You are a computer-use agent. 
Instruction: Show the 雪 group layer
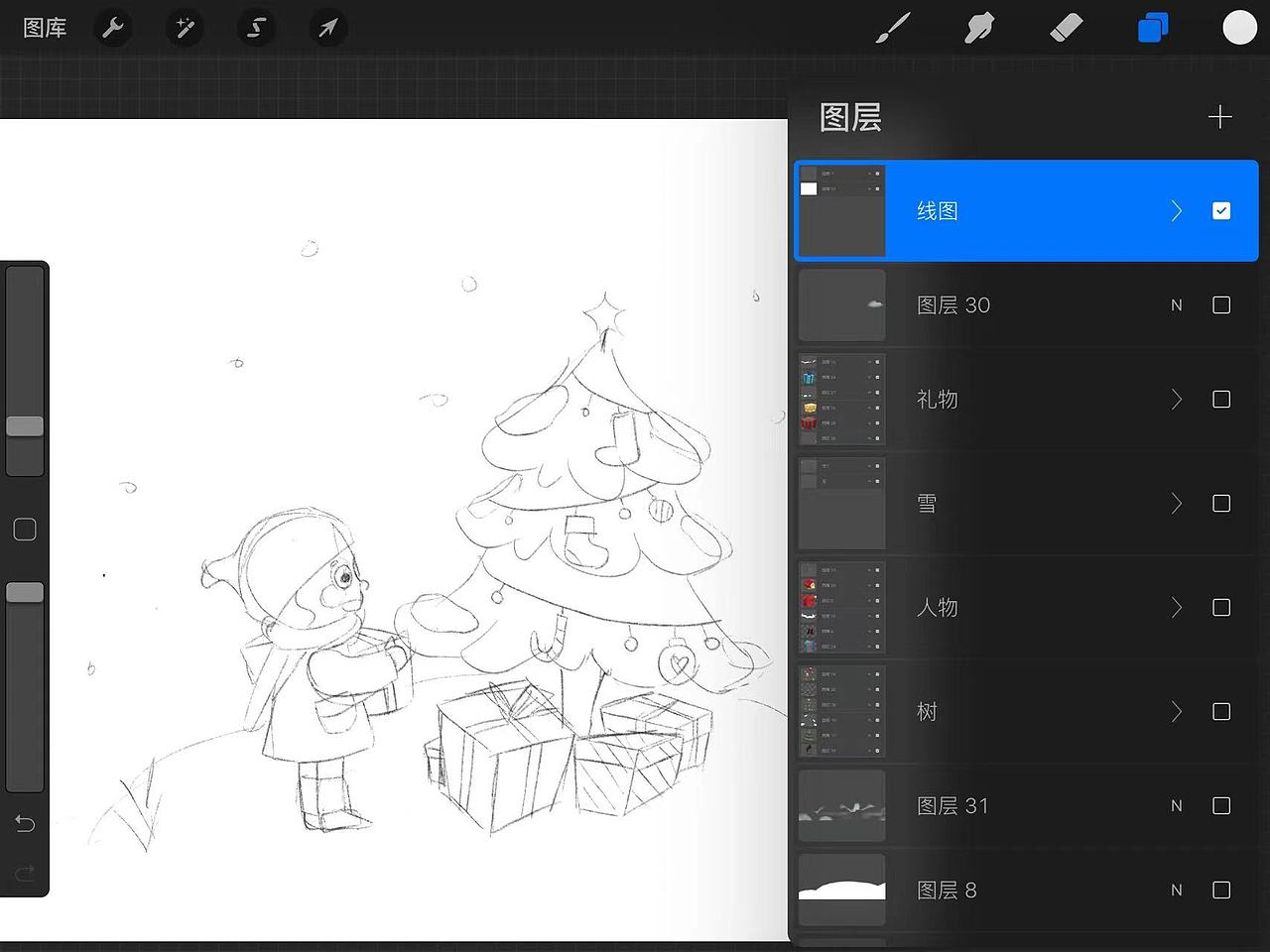pyautogui.click(x=1221, y=504)
